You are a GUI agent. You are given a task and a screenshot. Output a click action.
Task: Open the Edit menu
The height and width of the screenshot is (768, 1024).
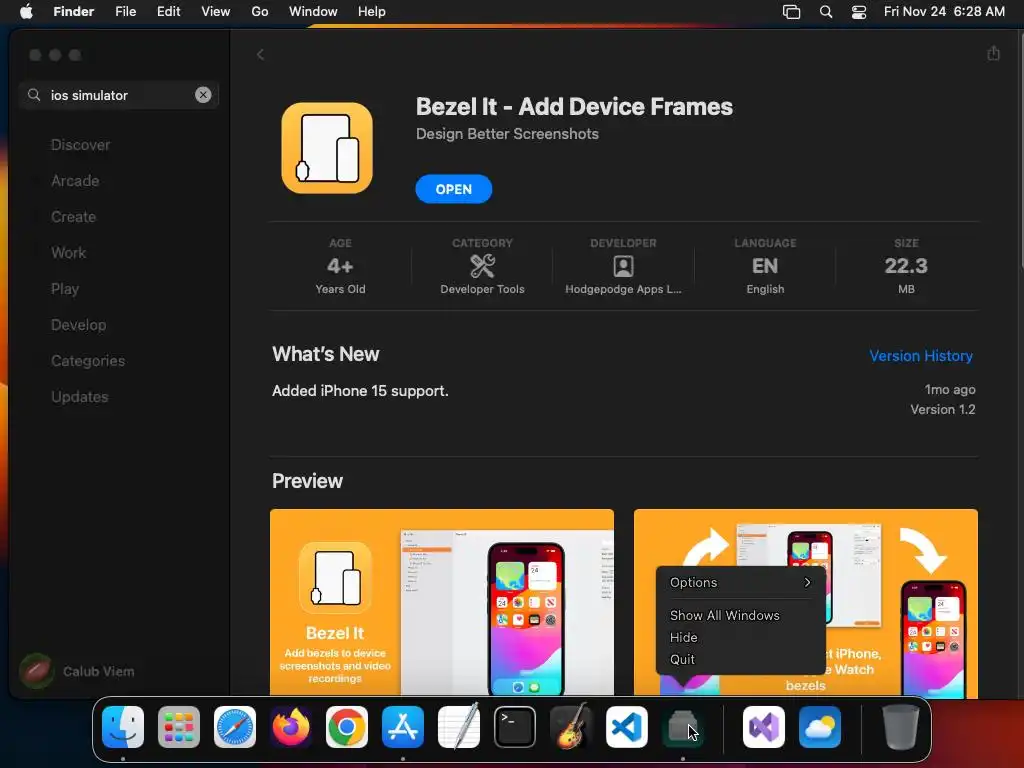[168, 11]
